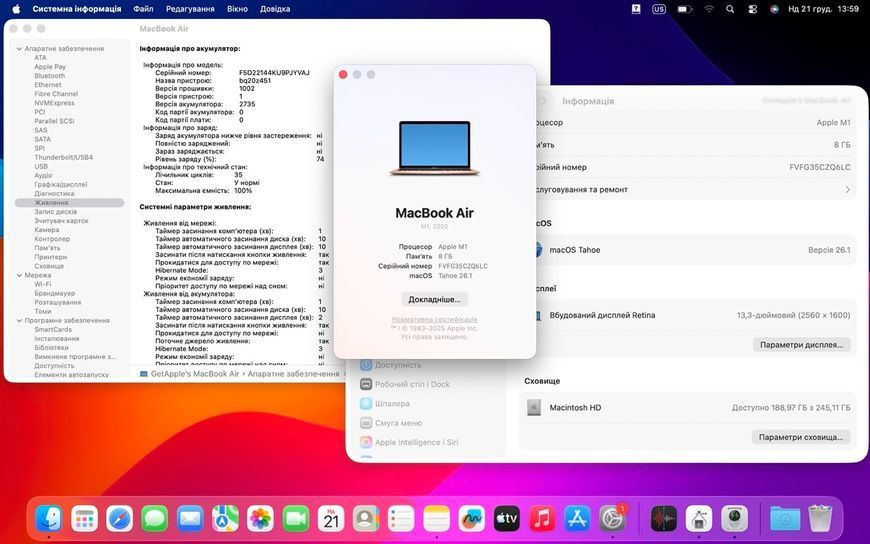Click date and time in menu bar
The height and width of the screenshot is (544, 870).
[x=823, y=9]
